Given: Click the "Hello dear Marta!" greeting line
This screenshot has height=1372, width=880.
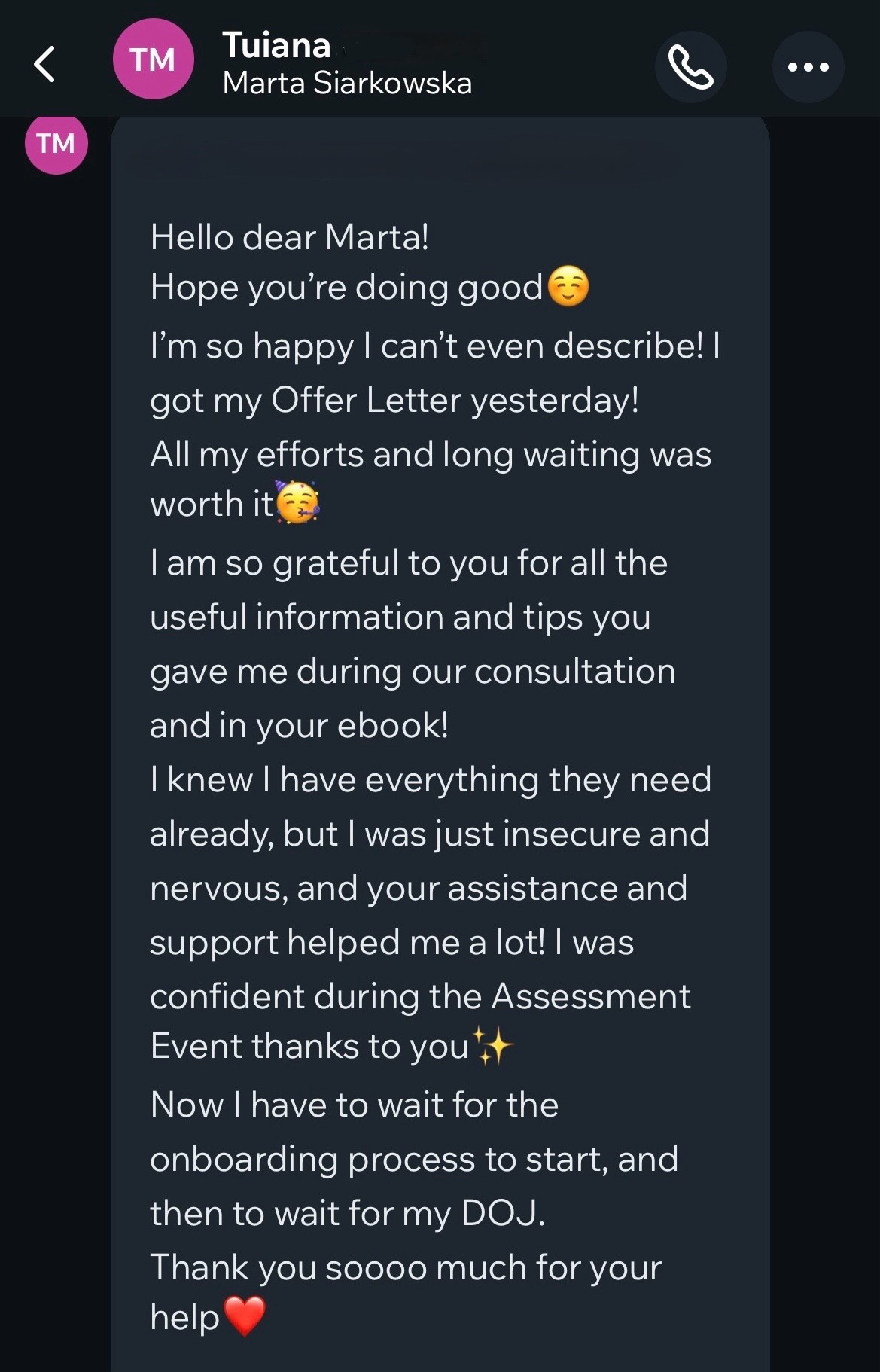Looking at the screenshot, I should (289, 237).
